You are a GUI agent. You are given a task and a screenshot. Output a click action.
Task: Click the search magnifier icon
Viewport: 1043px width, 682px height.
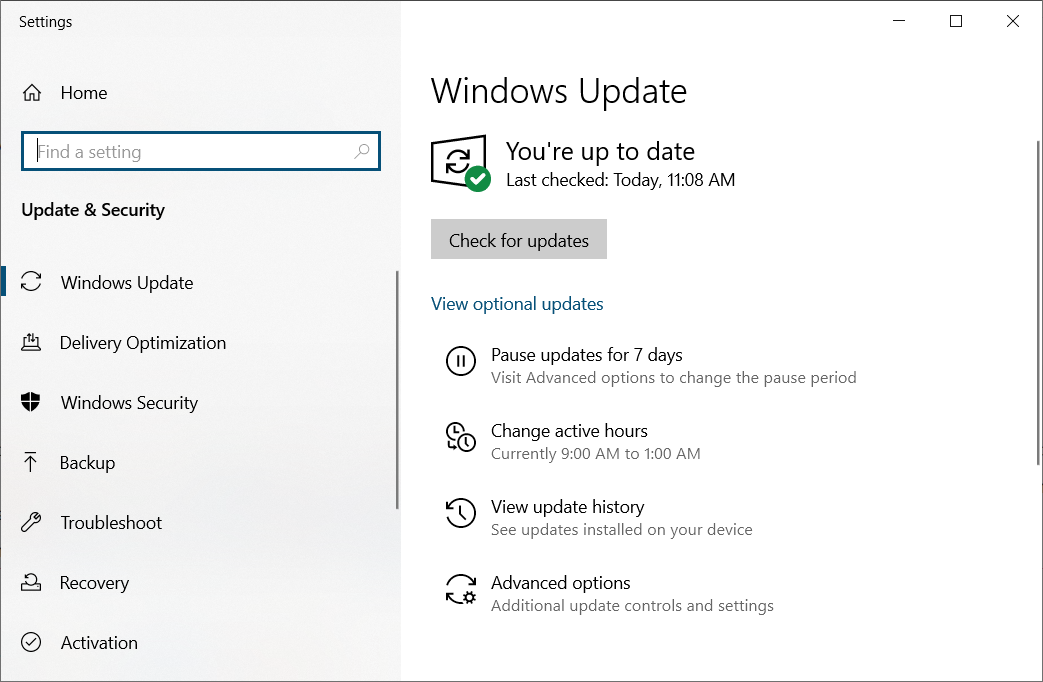[362, 152]
